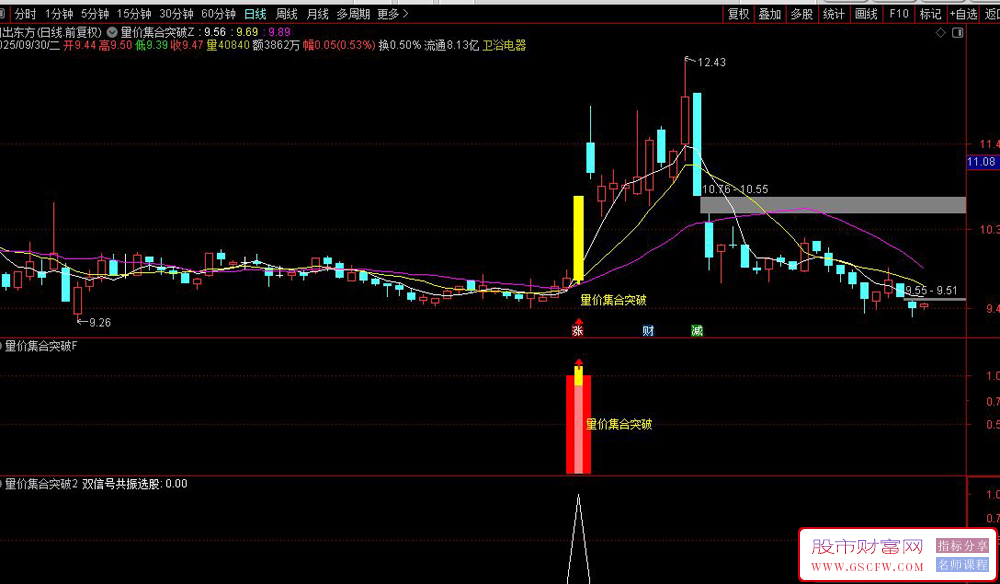This screenshot has height=584, width=1000.
Task: Select the 30分钟 period tab
Action: pyautogui.click(x=176, y=13)
